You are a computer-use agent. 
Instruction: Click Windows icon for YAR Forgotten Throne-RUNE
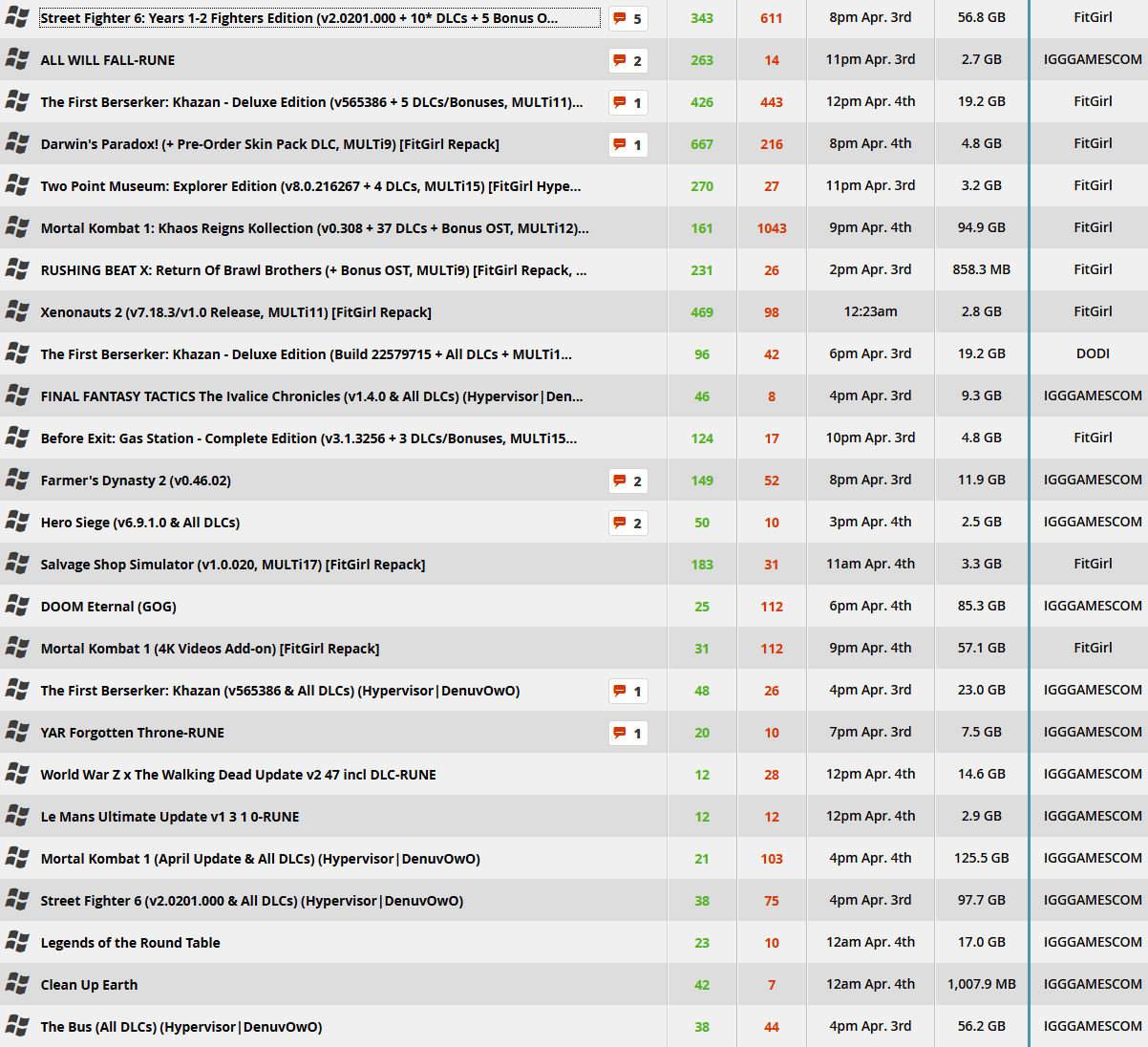pos(17,732)
